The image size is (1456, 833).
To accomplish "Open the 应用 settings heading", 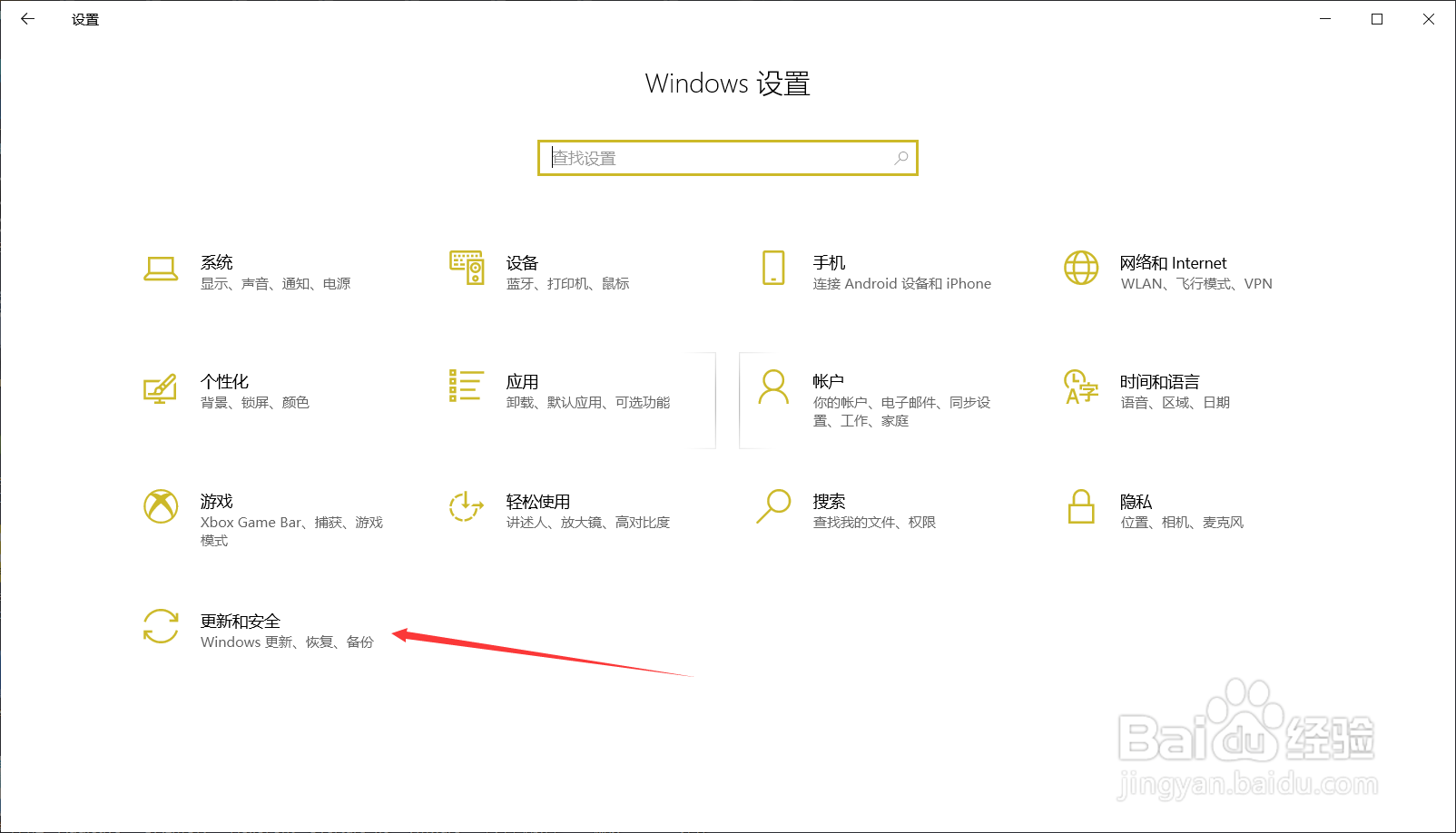I will click(x=523, y=381).
